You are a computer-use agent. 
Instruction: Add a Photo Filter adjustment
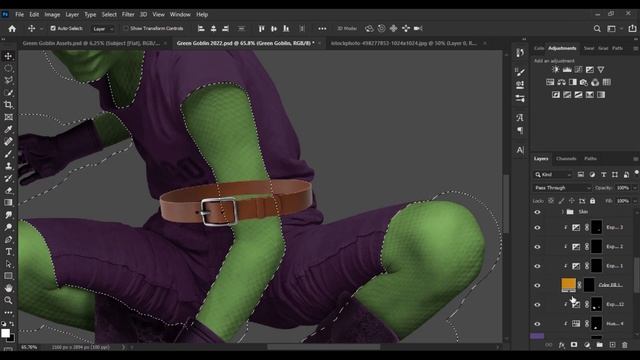(584, 82)
